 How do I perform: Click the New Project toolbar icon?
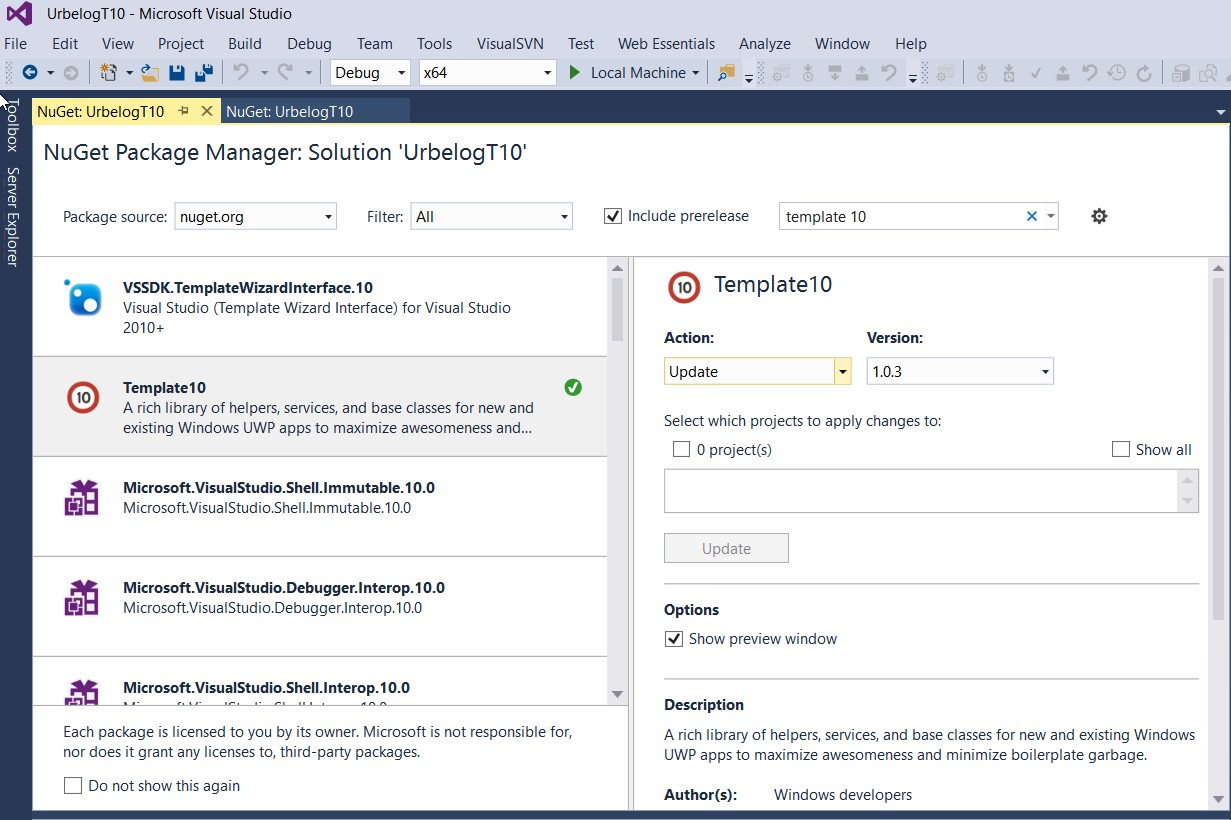click(x=109, y=72)
